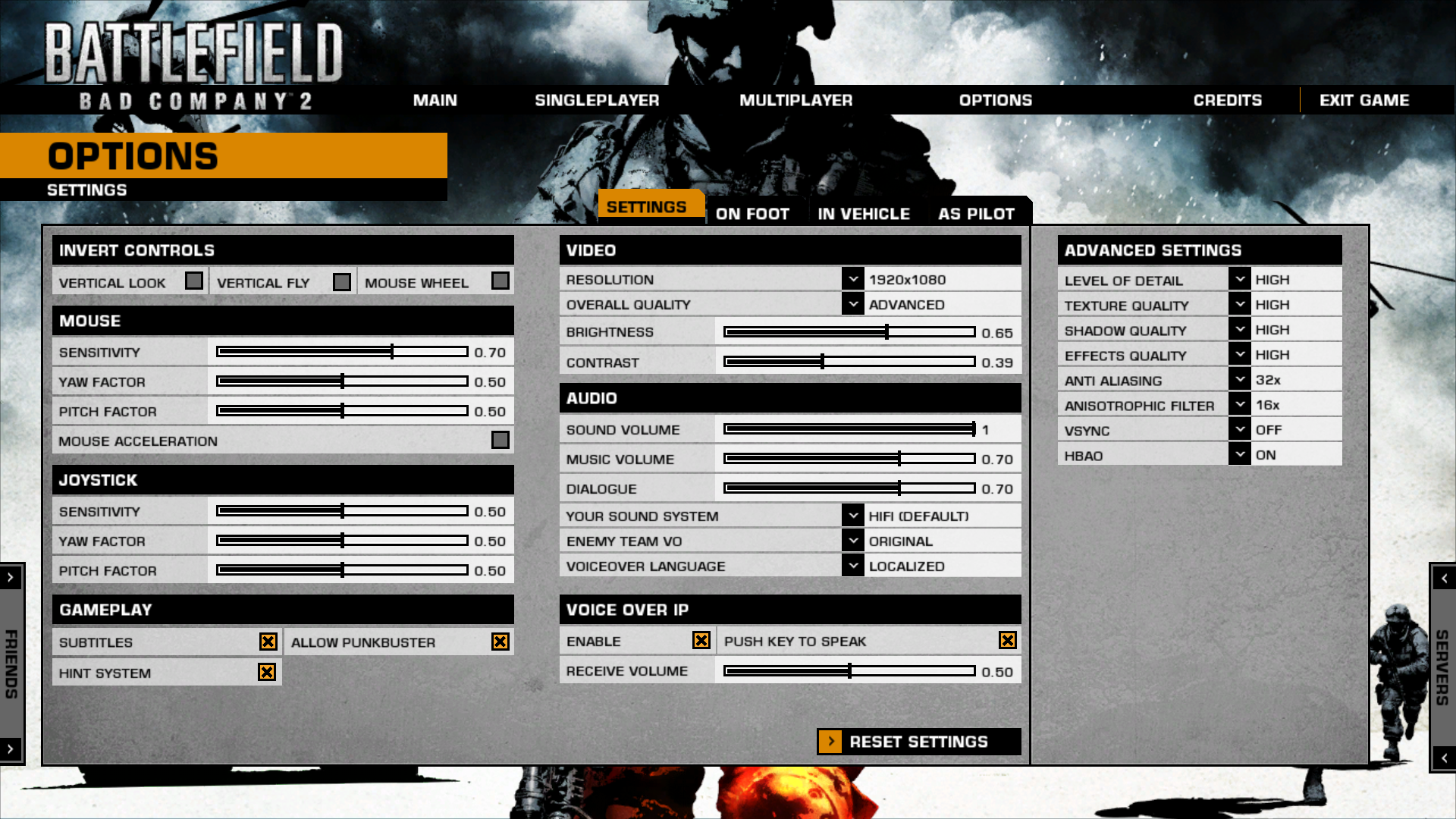Expand the ANTI ALIASING dropdown setting
1456x819 pixels.
point(1240,379)
